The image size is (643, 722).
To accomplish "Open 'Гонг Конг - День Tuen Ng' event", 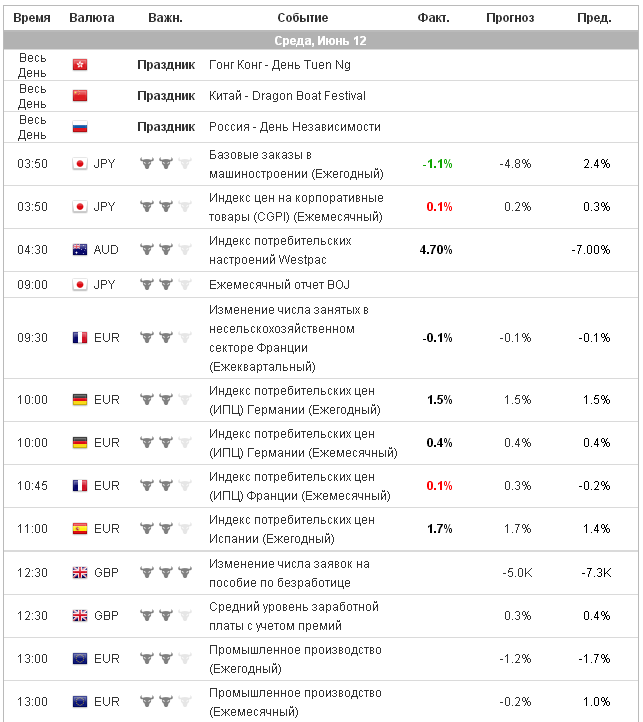I will pyautogui.click(x=279, y=64).
